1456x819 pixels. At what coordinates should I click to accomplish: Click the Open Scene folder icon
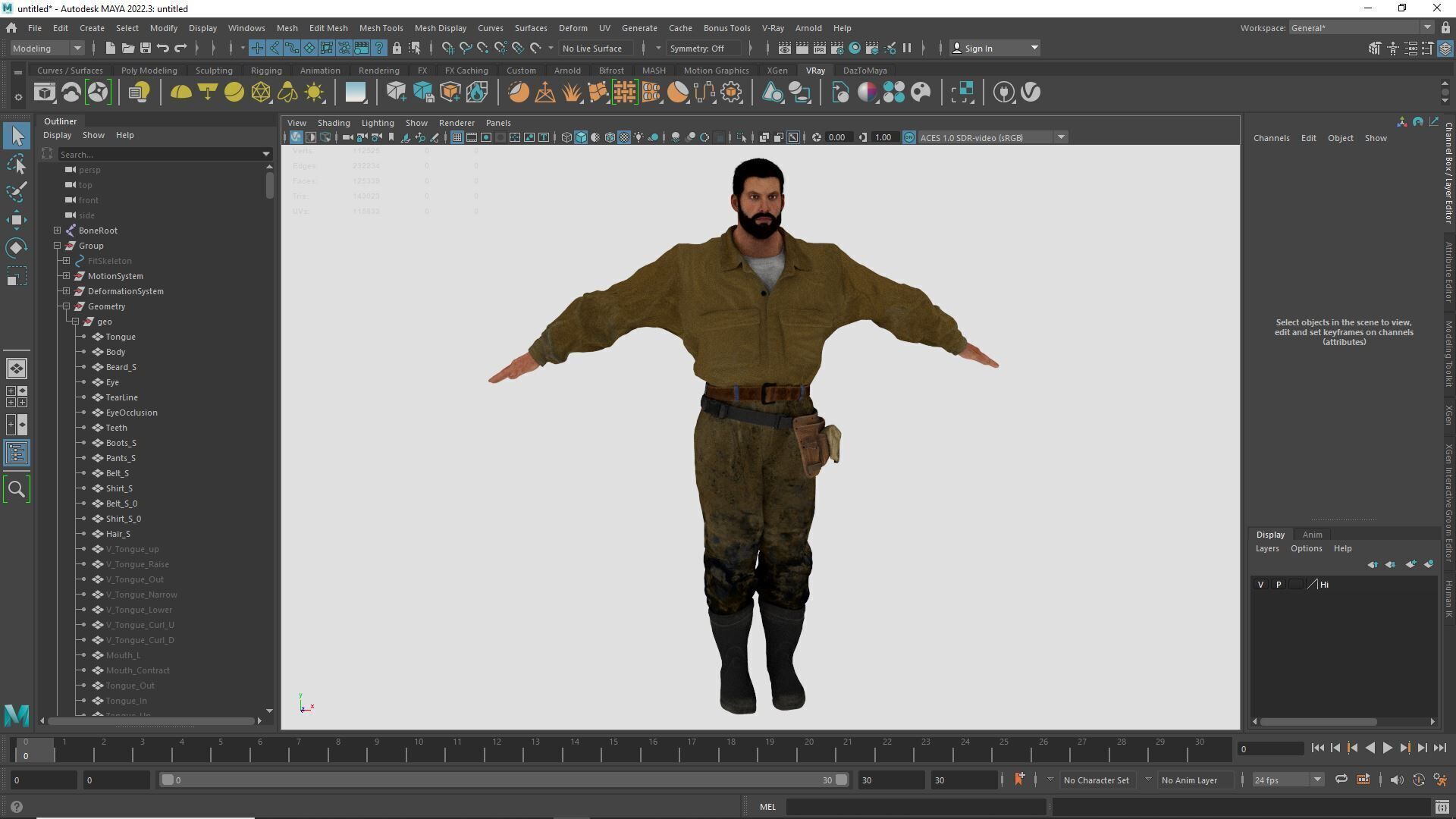click(x=127, y=49)
